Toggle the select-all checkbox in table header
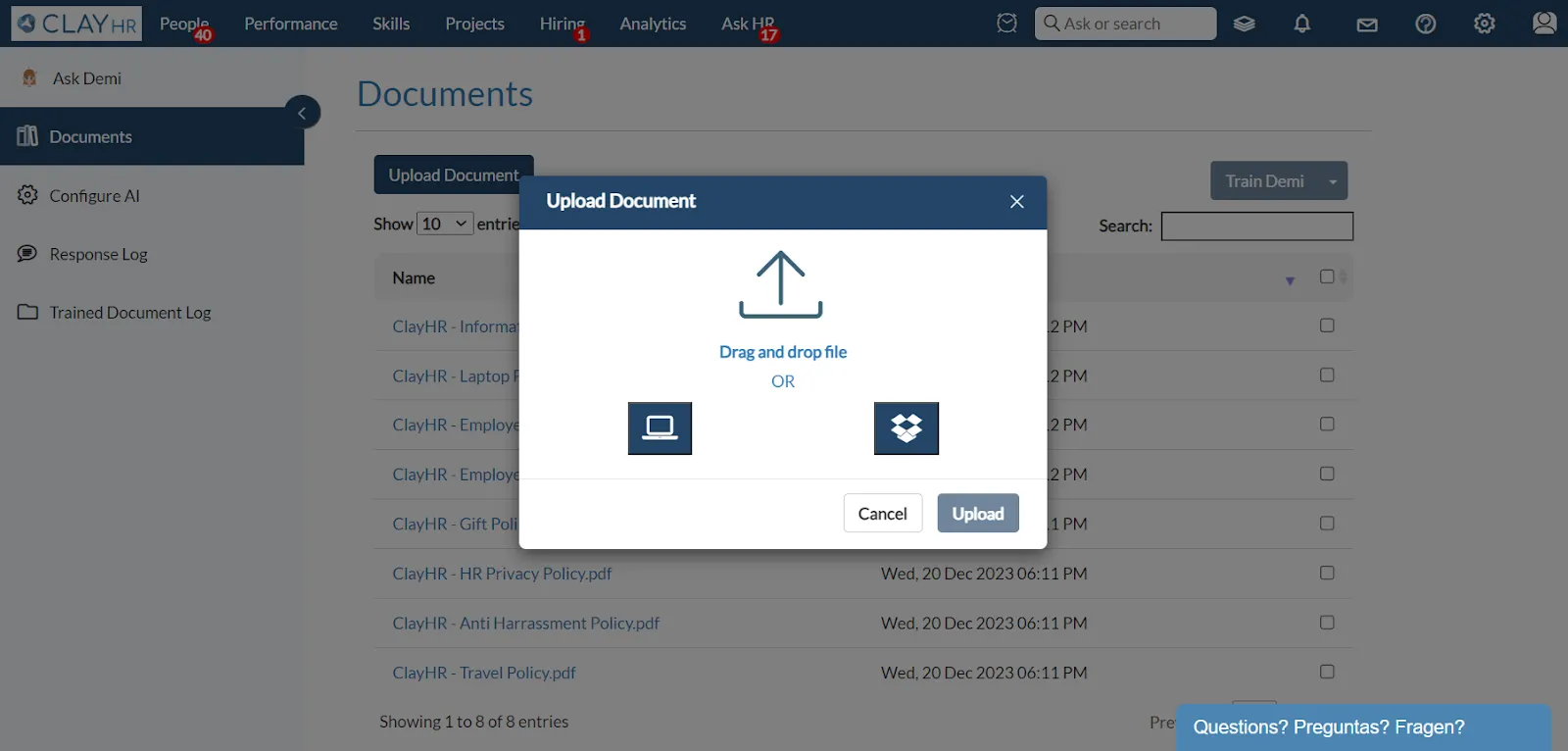1568x751 pixels. click(1327, 276)
